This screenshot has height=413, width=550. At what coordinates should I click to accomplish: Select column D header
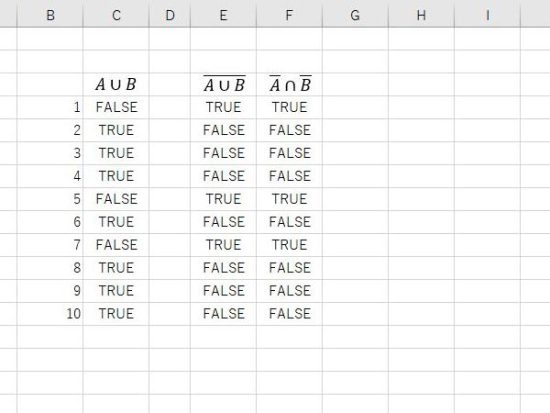click(x=170, y=15)
